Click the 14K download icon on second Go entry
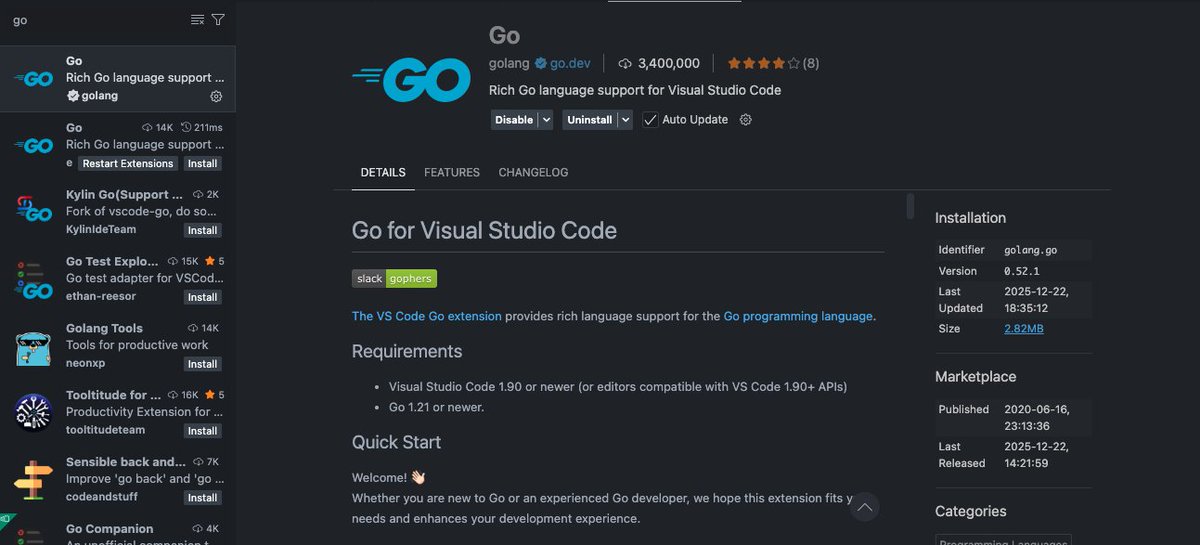Image resolution: width=1200 pixels, height=545 pixels. tap(147, 128)
